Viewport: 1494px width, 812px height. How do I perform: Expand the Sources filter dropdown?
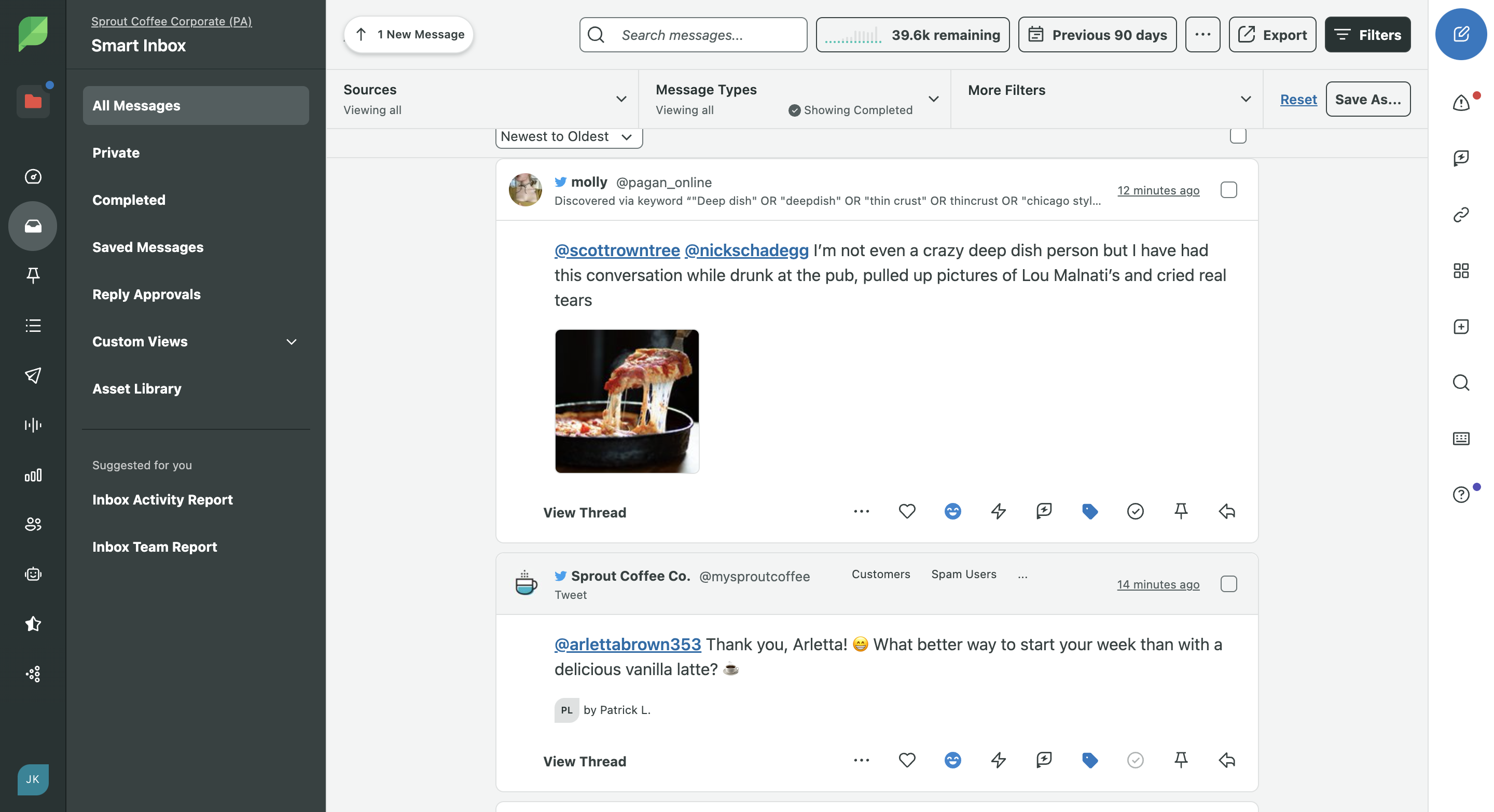coord(620,99)
